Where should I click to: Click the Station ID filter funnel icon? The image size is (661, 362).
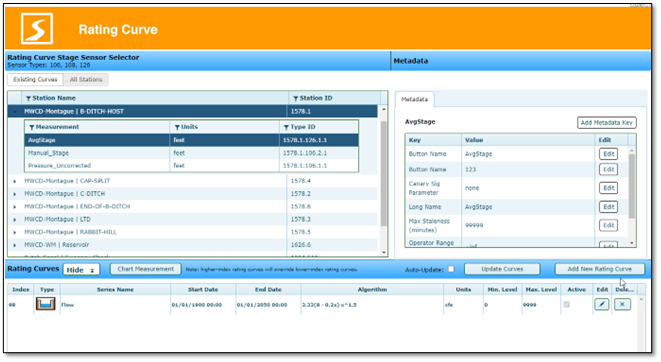point(296,99)
